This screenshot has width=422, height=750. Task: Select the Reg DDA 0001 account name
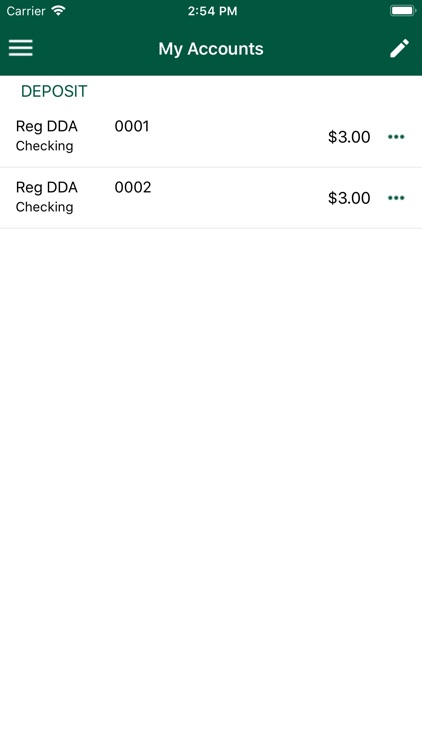click(46, 126)
